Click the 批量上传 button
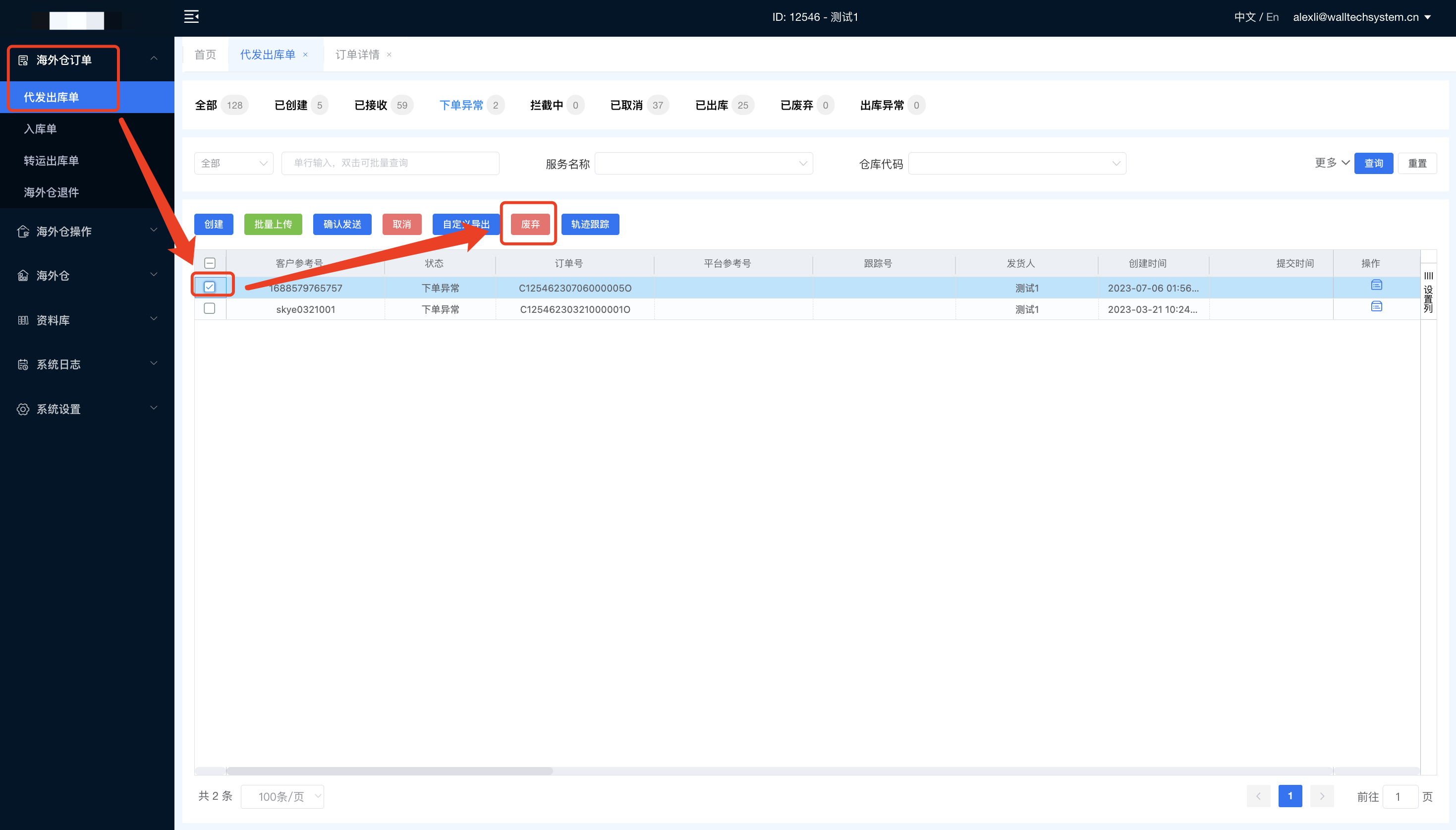 (273, 225)
